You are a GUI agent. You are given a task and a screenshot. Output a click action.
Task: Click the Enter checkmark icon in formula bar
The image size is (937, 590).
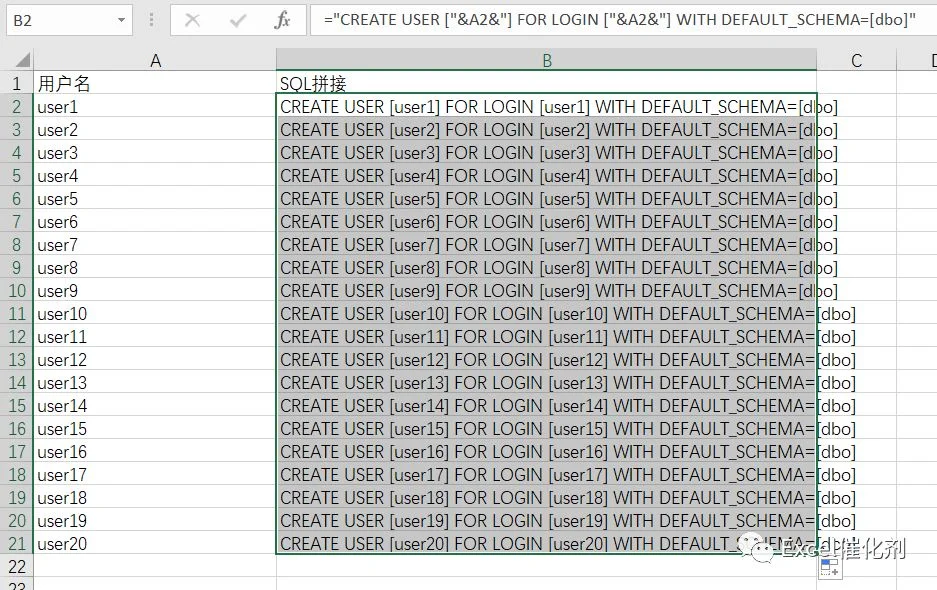[x=238, y=20]
